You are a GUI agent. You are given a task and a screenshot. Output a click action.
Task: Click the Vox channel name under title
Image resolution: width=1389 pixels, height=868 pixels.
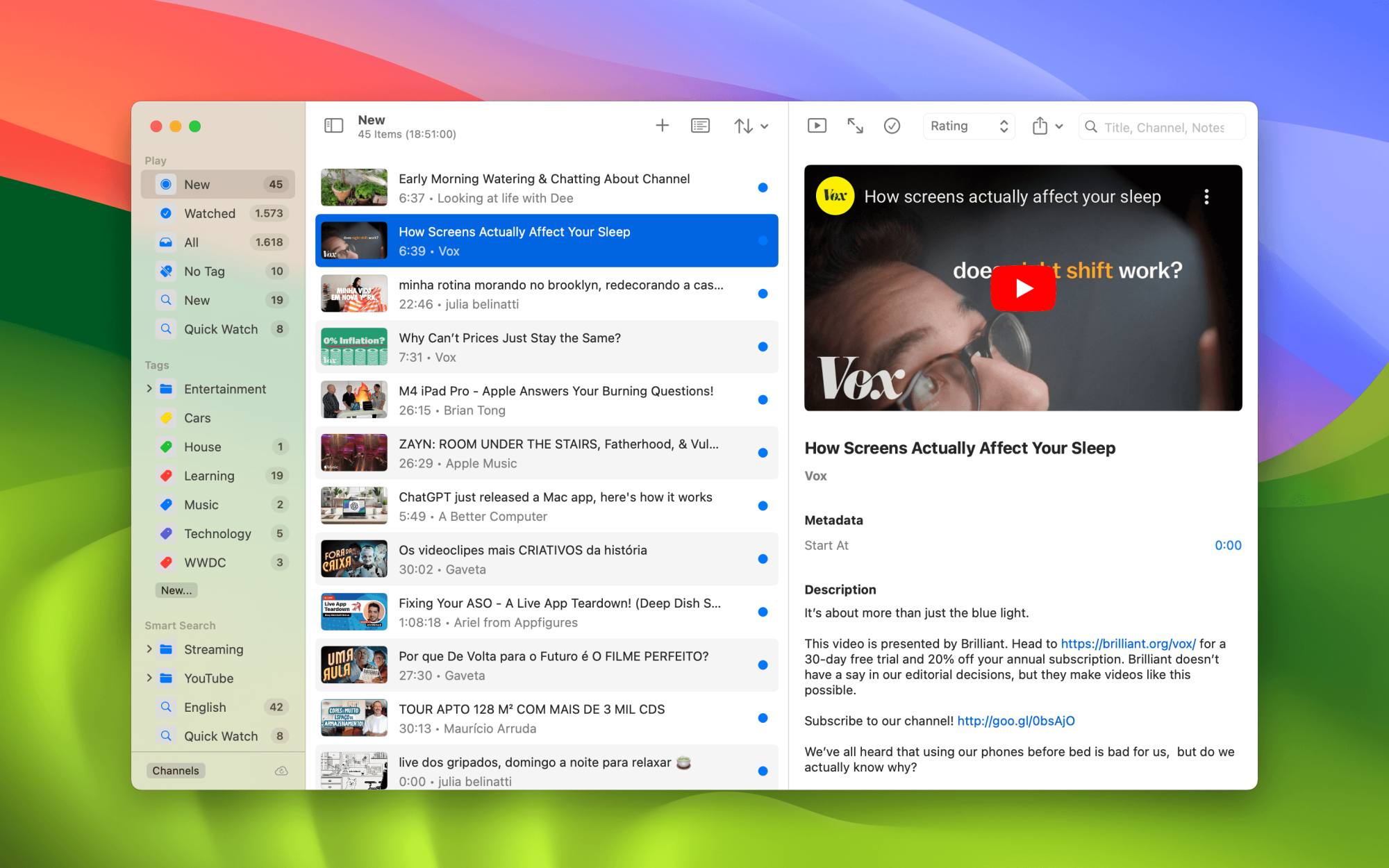pyautogui.click(x=815, y=476)
